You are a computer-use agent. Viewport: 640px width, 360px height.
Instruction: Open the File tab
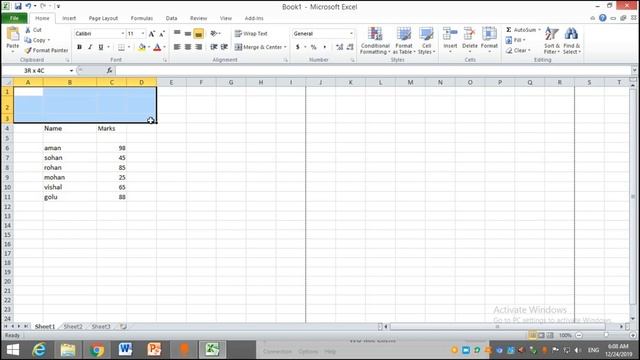(14, 18)
